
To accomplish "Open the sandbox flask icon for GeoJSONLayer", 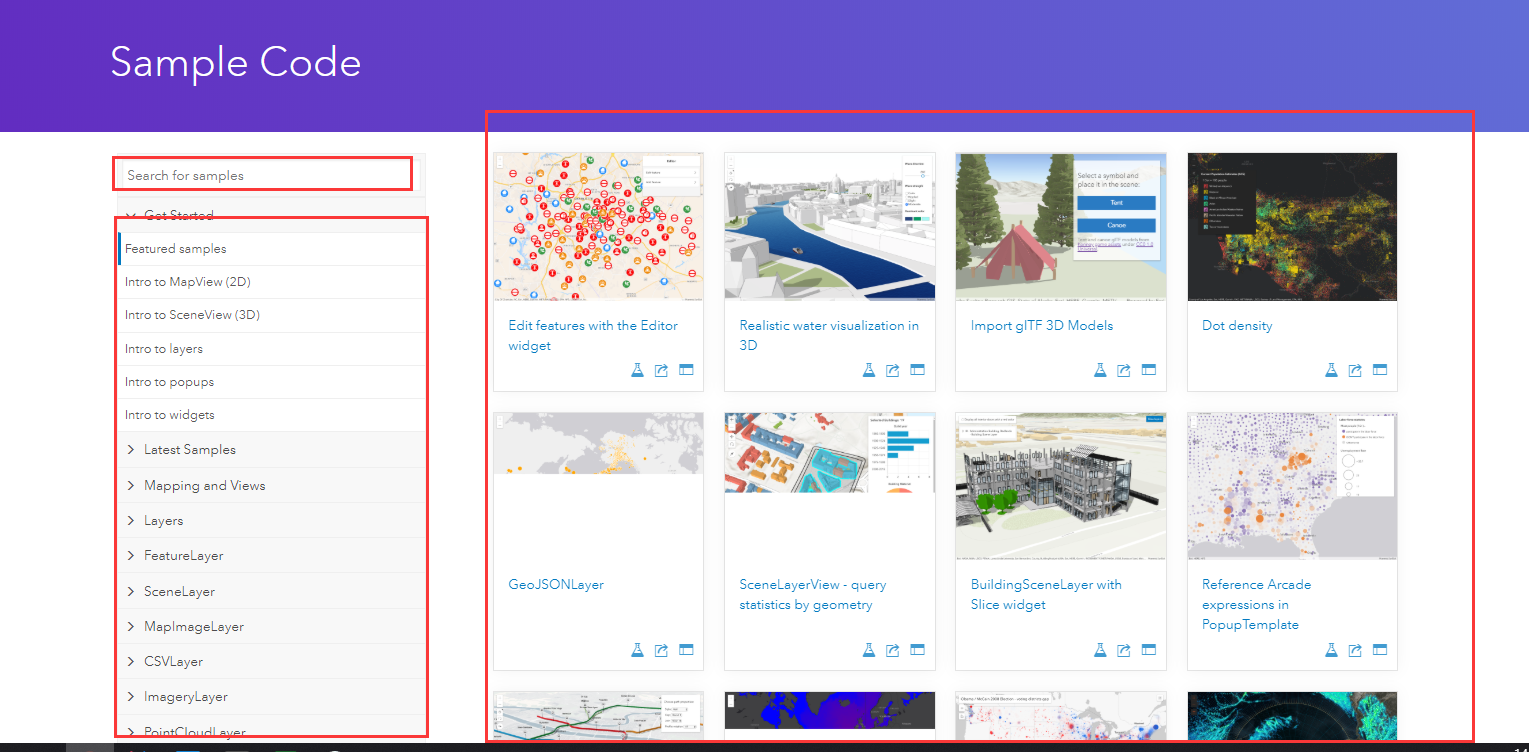I will point(637,649).
